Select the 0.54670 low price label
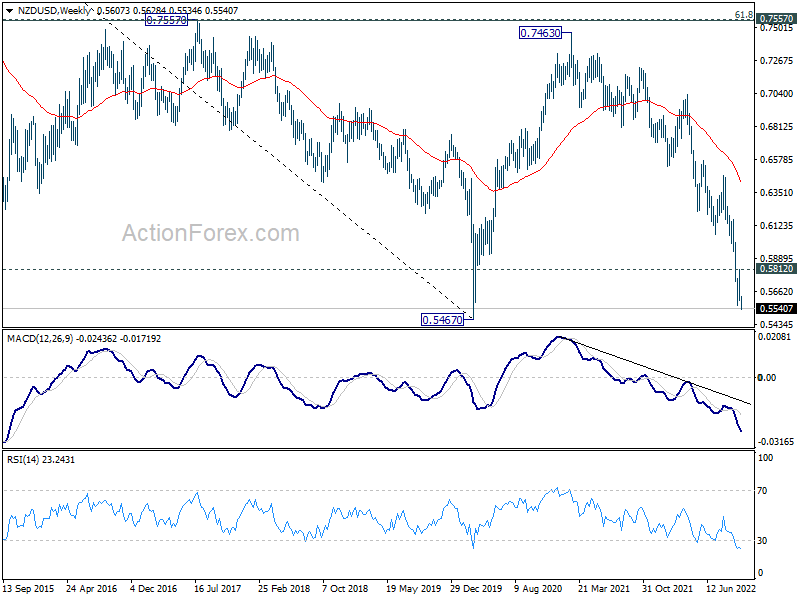Viewport: 800px width, 600px height. coord(442,320)
